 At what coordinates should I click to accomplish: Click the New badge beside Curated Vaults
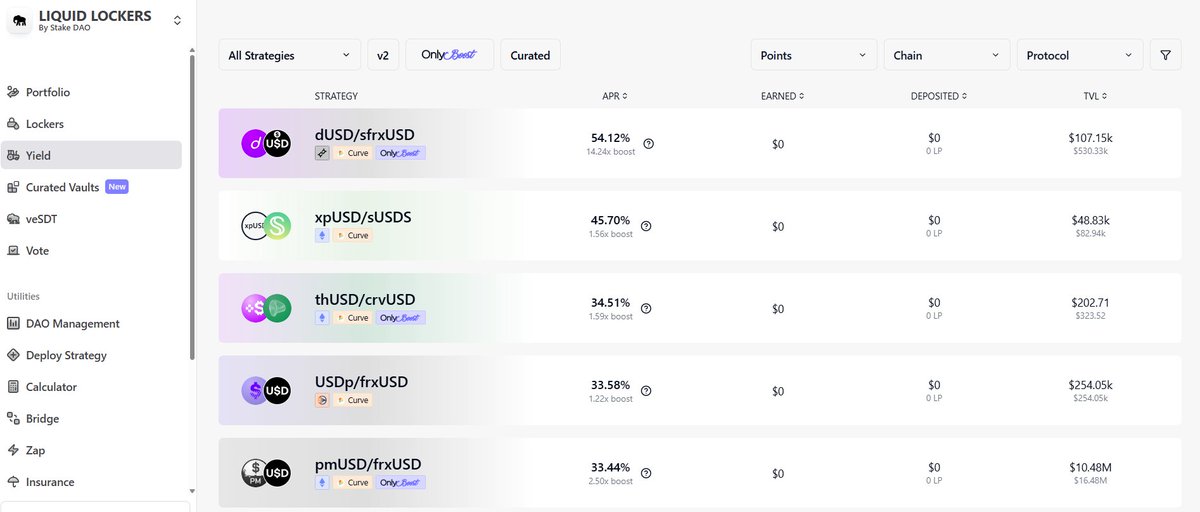pyautogui.click(x=117, y=187)
